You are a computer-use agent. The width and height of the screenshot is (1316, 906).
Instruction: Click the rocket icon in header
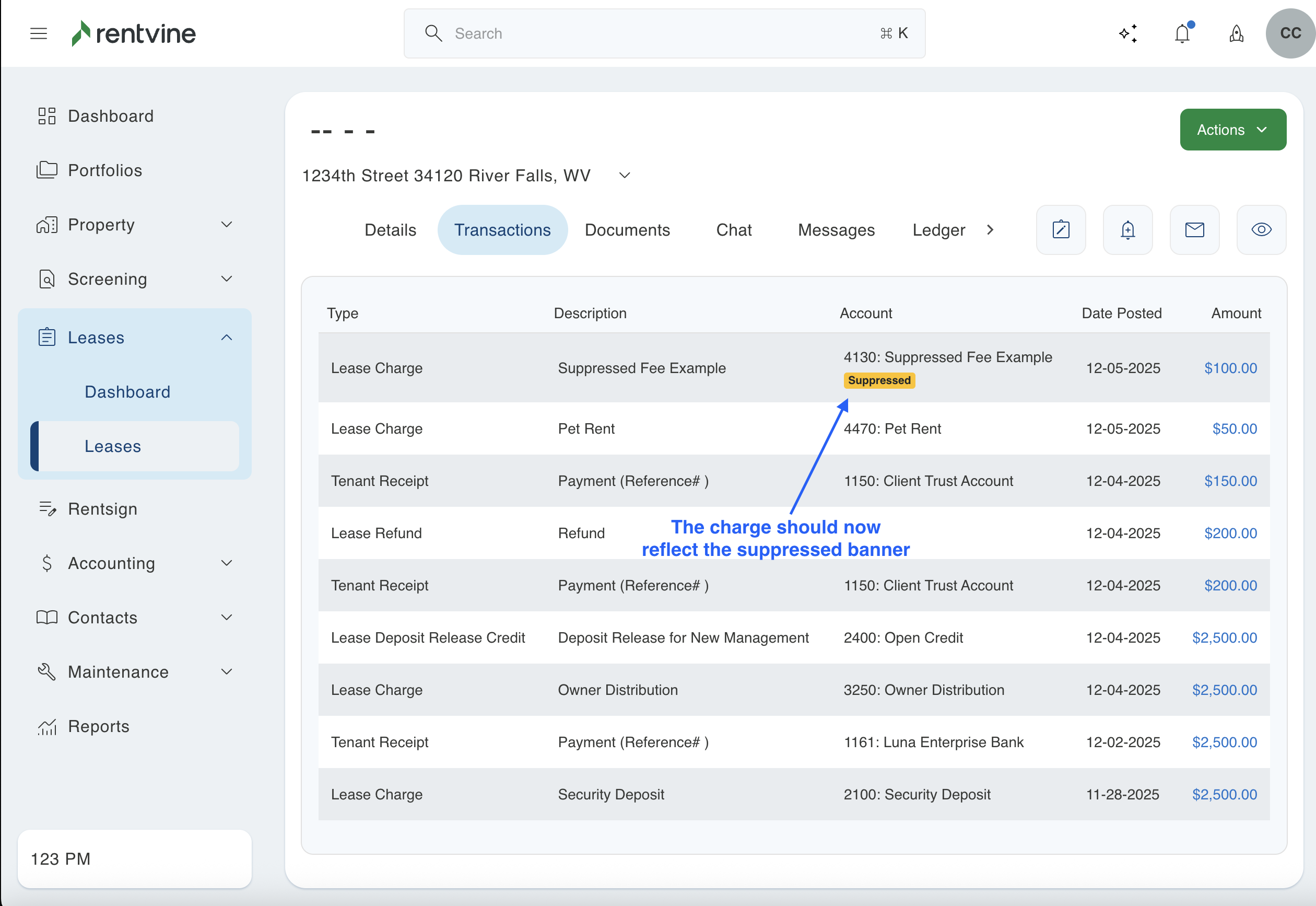pyautogui.click(x=1236, y=33)
